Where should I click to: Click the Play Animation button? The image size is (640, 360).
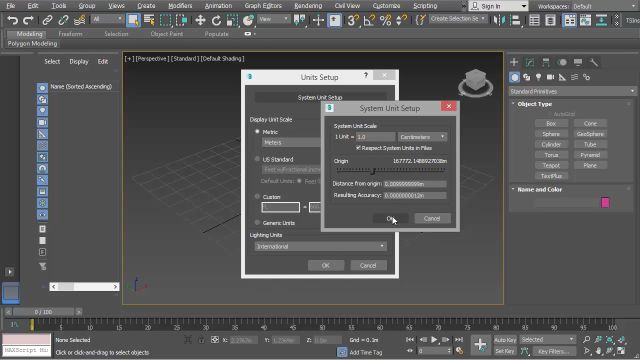[x=434, y=340]
